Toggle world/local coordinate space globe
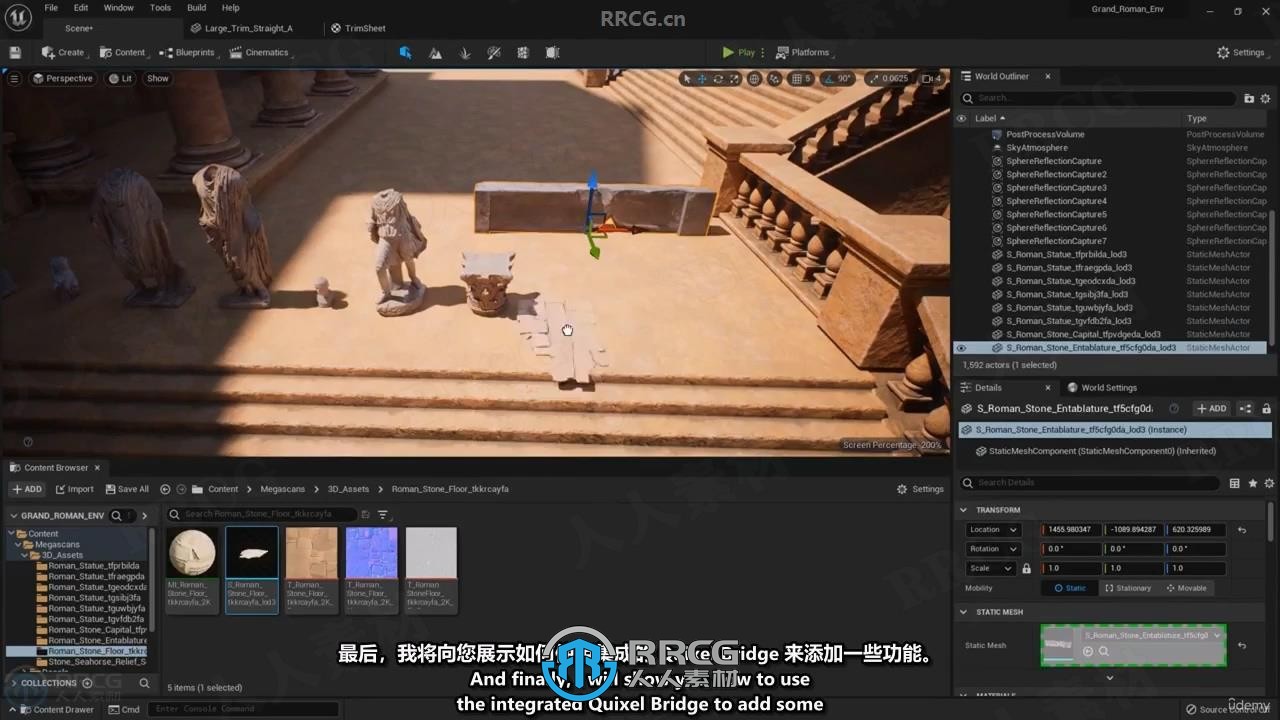The width and height of the screenshot is (1280, 720). click(x=755, y=79)
